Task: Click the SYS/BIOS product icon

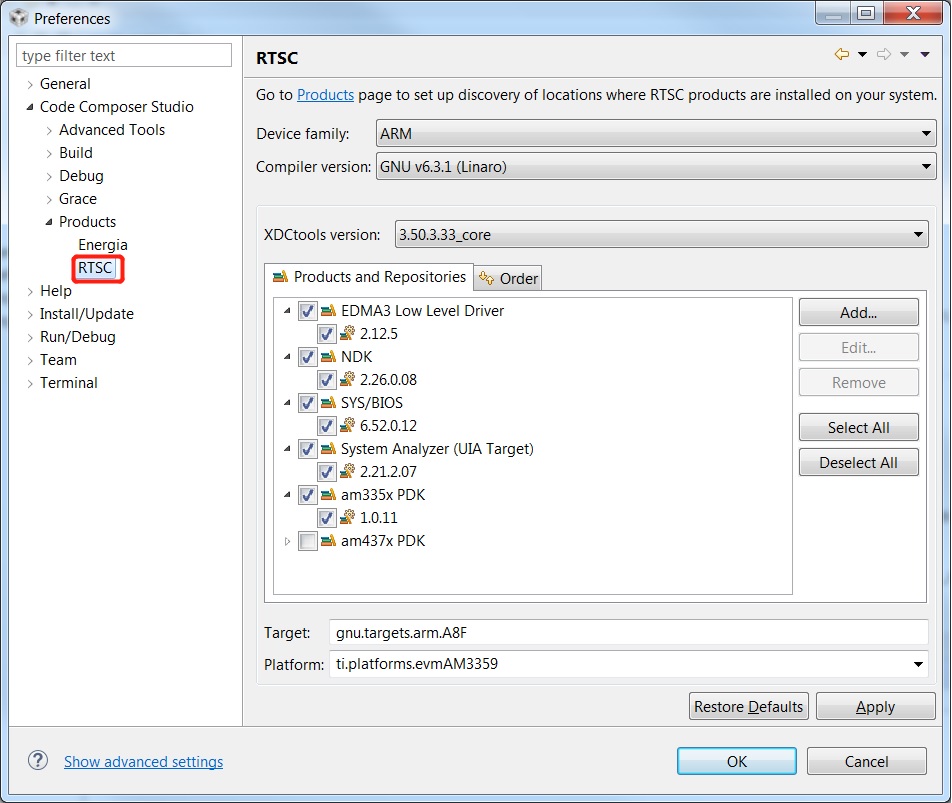Action: 328,402
